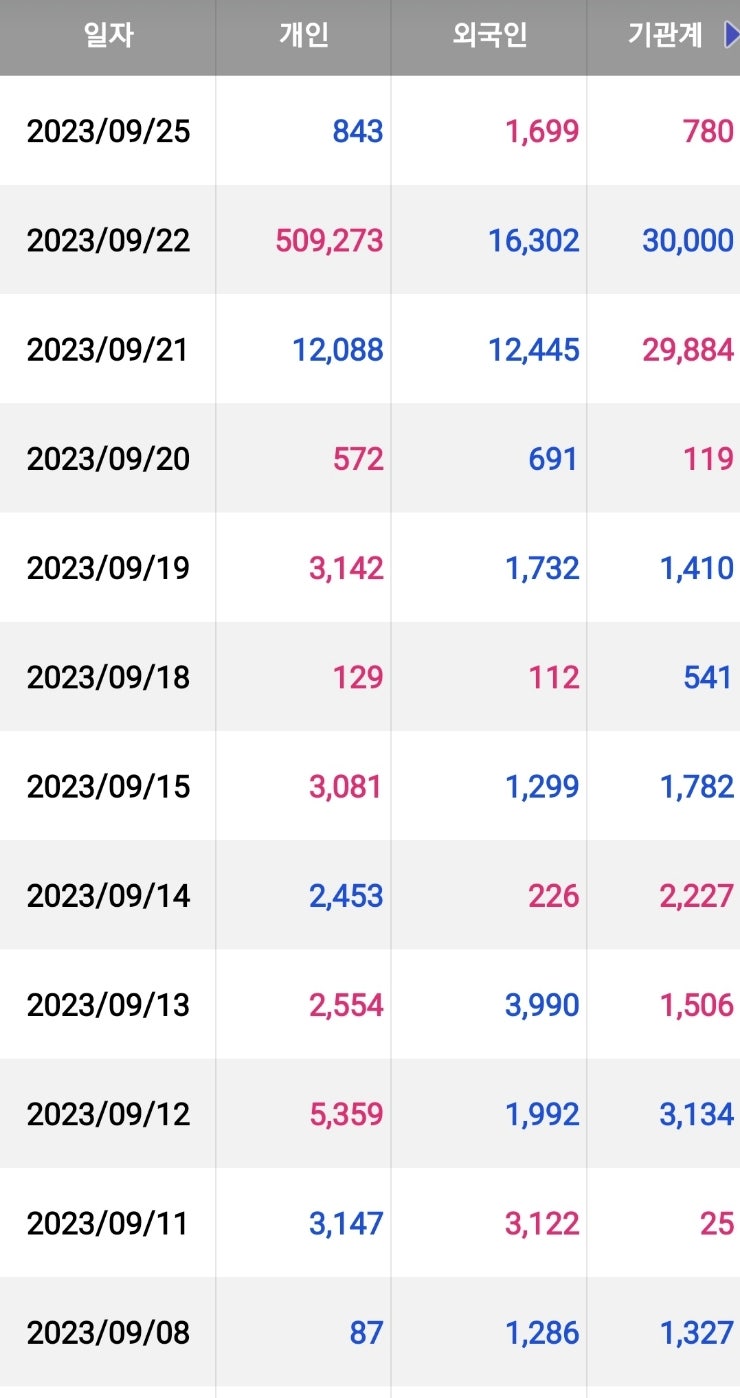The width and height of the screenshot is (740, 1398).
Task: Select the 2023/09/12 date cell
Action: click(108, 1114)
